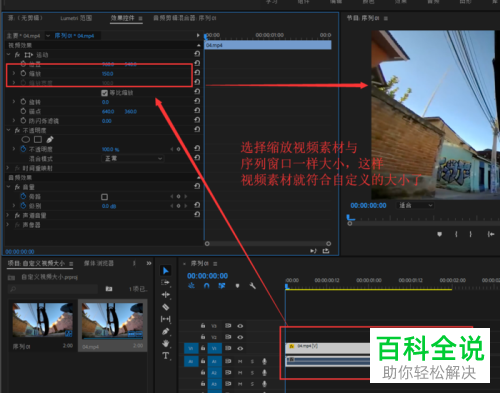500x393 pixels.
Task: Reset the Scale parameter
Action: click(x=197, y=72)
